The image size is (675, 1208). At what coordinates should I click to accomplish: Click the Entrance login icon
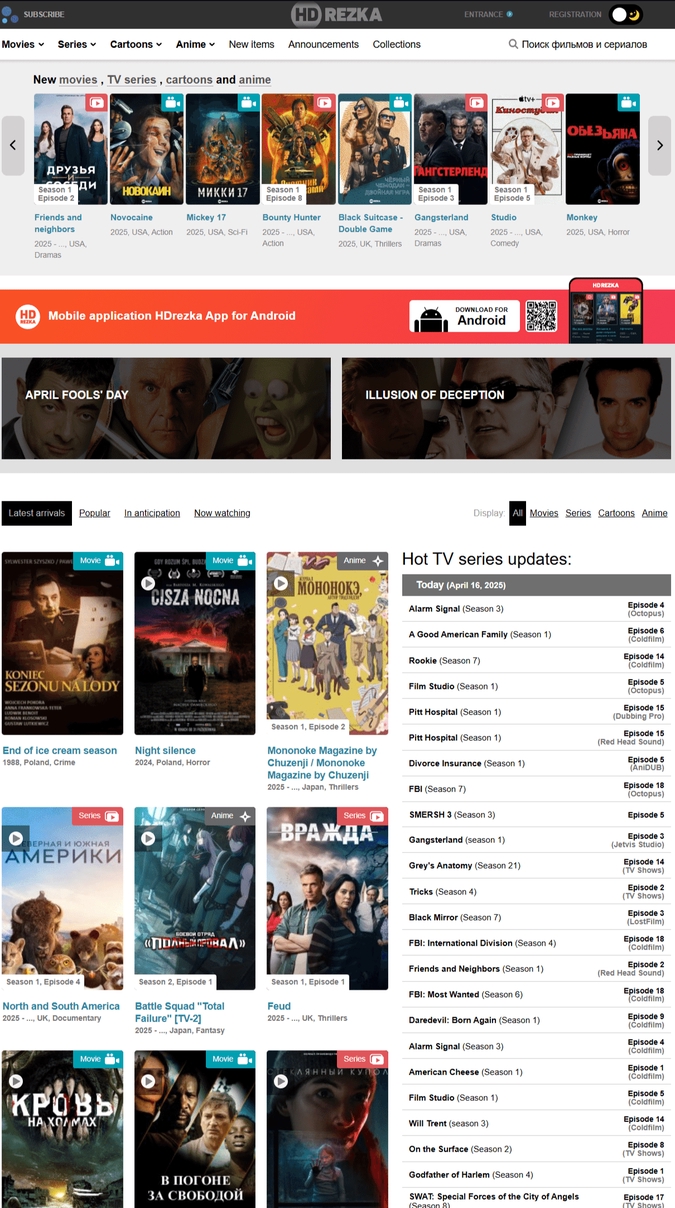pyautogui.click(x=510, y=14)
